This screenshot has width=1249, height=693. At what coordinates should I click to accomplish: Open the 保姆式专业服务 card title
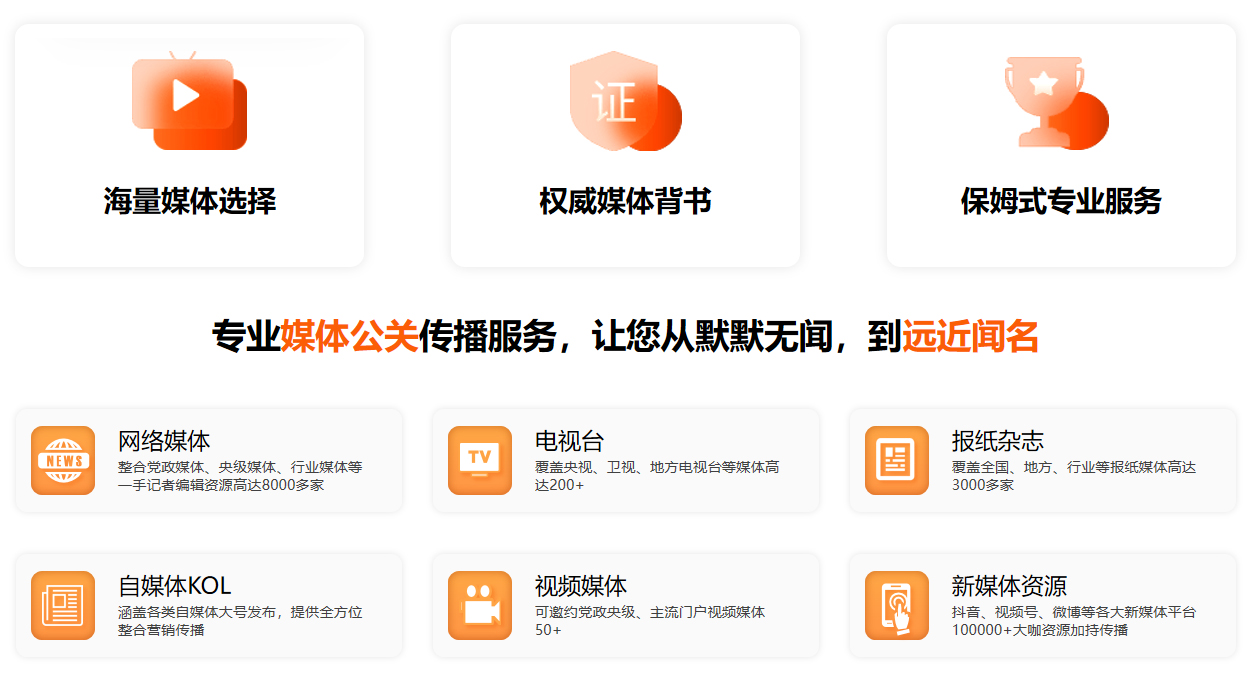(1061, 201)
